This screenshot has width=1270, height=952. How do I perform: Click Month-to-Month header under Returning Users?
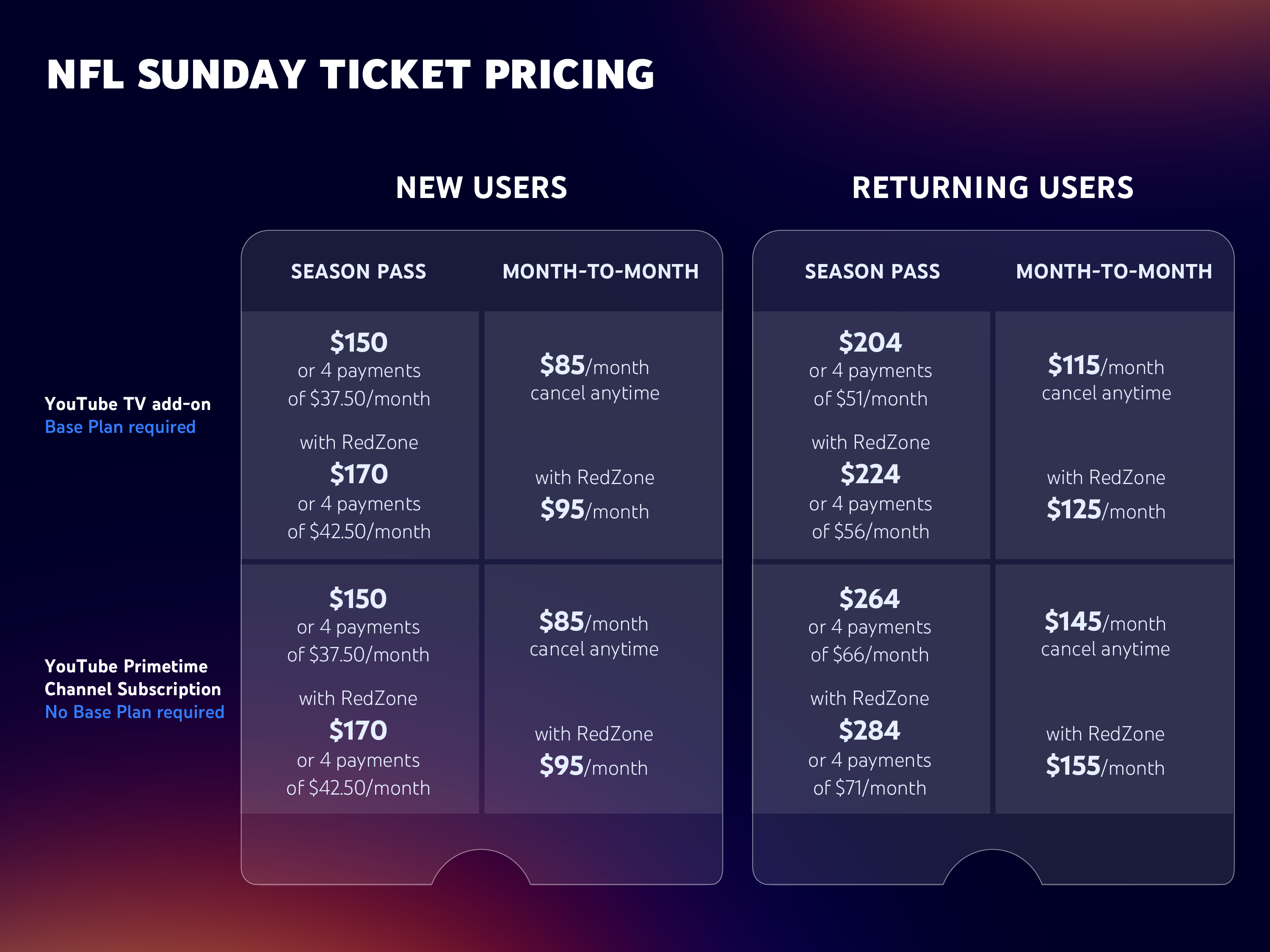[1114, 272]
